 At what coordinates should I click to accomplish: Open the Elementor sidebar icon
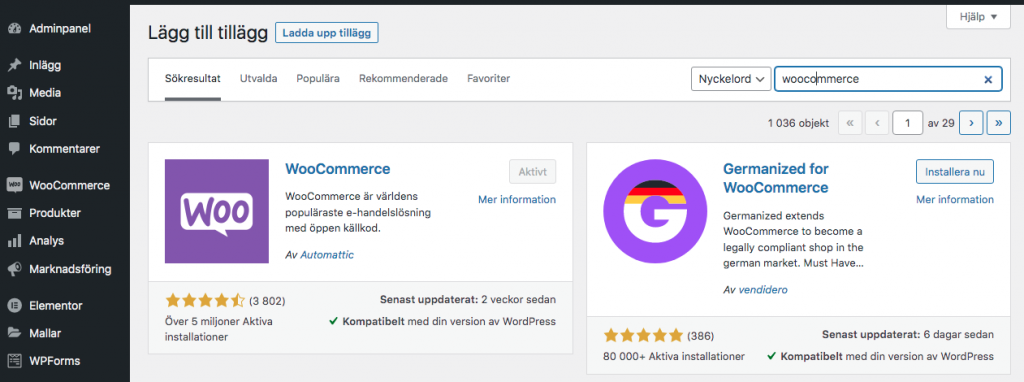pos(14,305)
